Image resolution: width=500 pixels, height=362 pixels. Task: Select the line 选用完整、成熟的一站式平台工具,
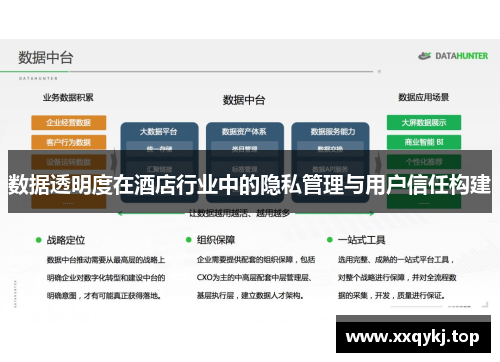click(396, 260)
